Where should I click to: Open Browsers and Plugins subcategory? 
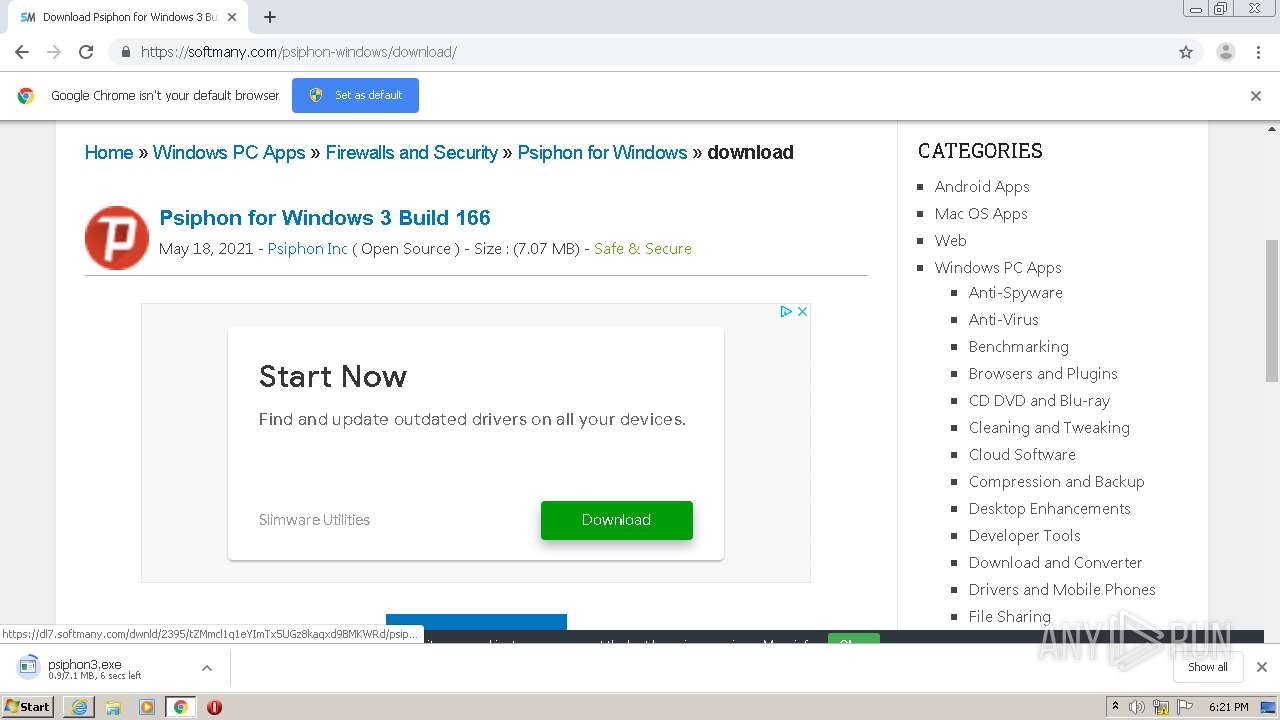(x=1043, y=374)
